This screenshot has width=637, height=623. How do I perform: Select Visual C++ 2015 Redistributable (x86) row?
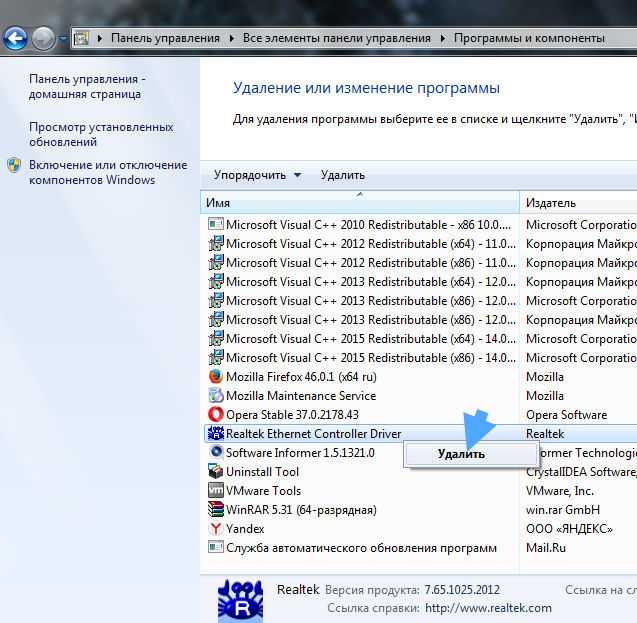click(x=418, y=358)
